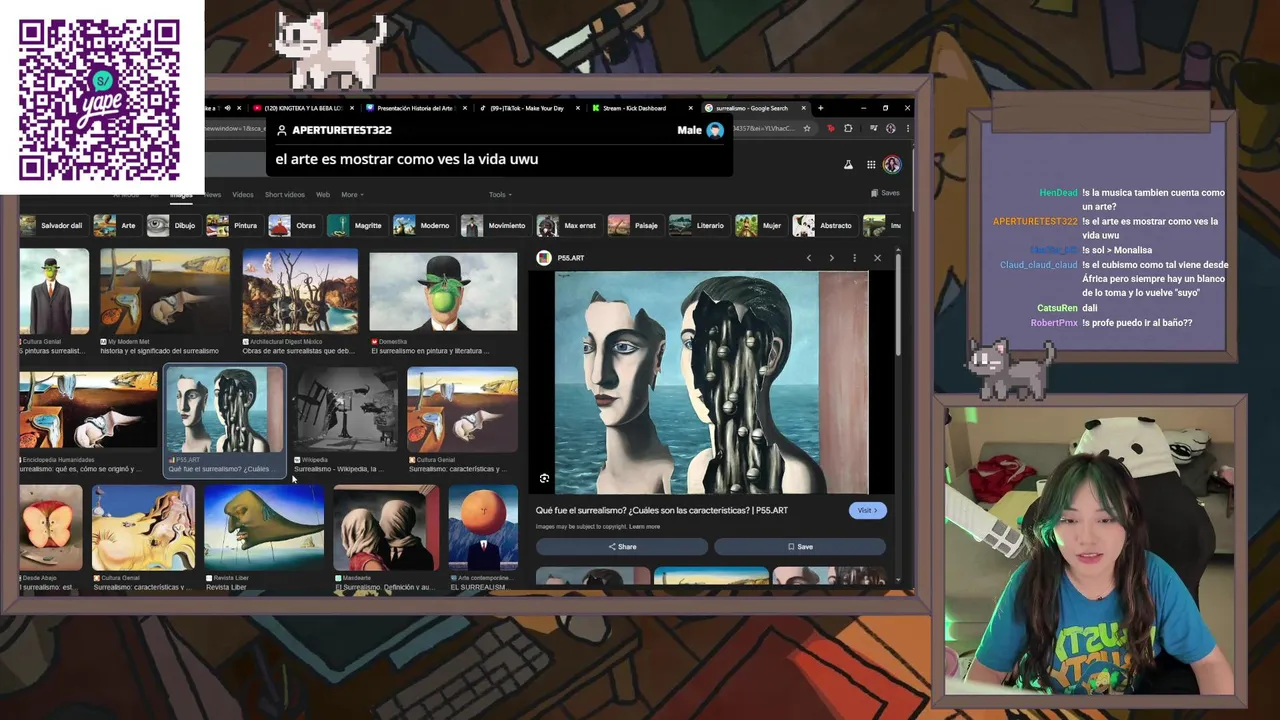
Task: Open the Wikipedia grayscale surrealismo thumbnail
Action: (345, 410)
